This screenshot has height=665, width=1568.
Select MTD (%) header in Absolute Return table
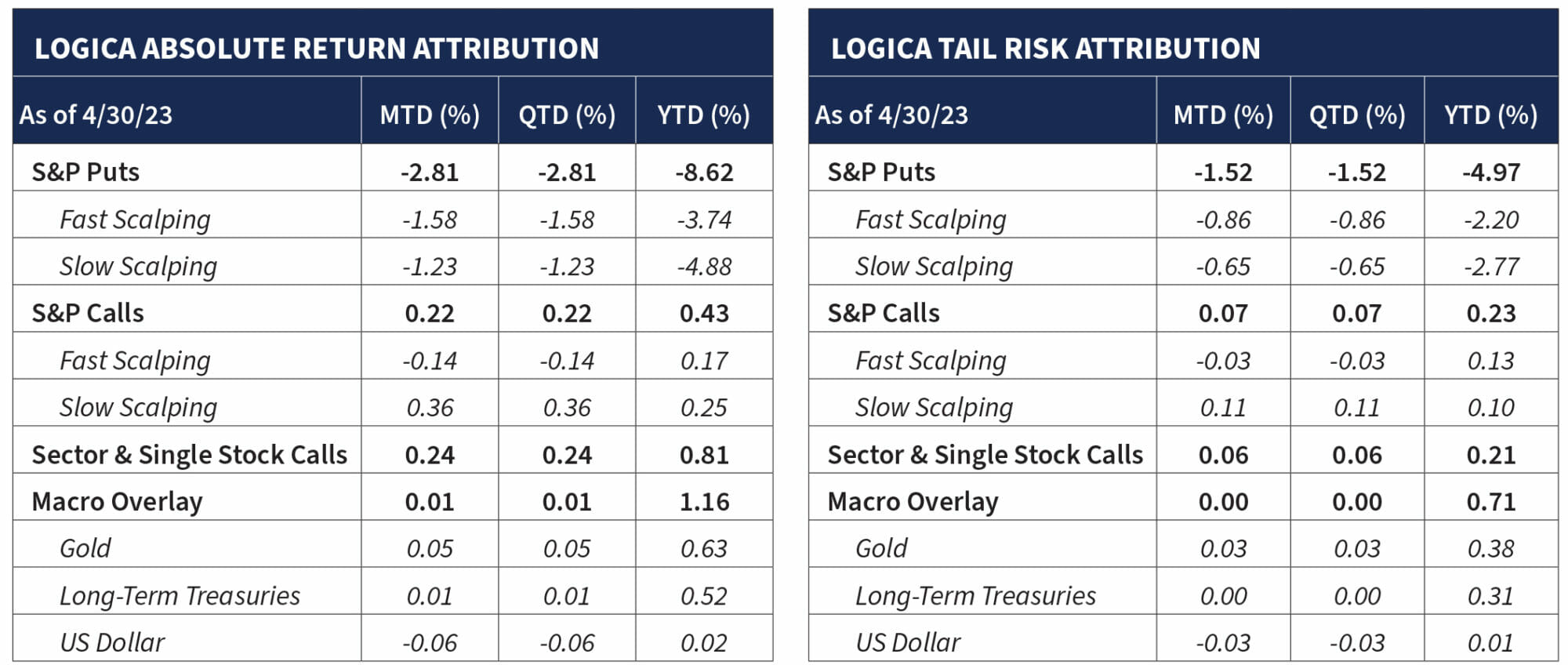click(430, 115)
